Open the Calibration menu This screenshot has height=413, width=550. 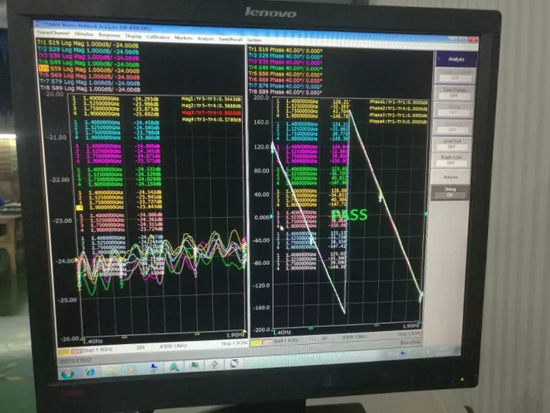pyautogui.click(x=158, y=37)
